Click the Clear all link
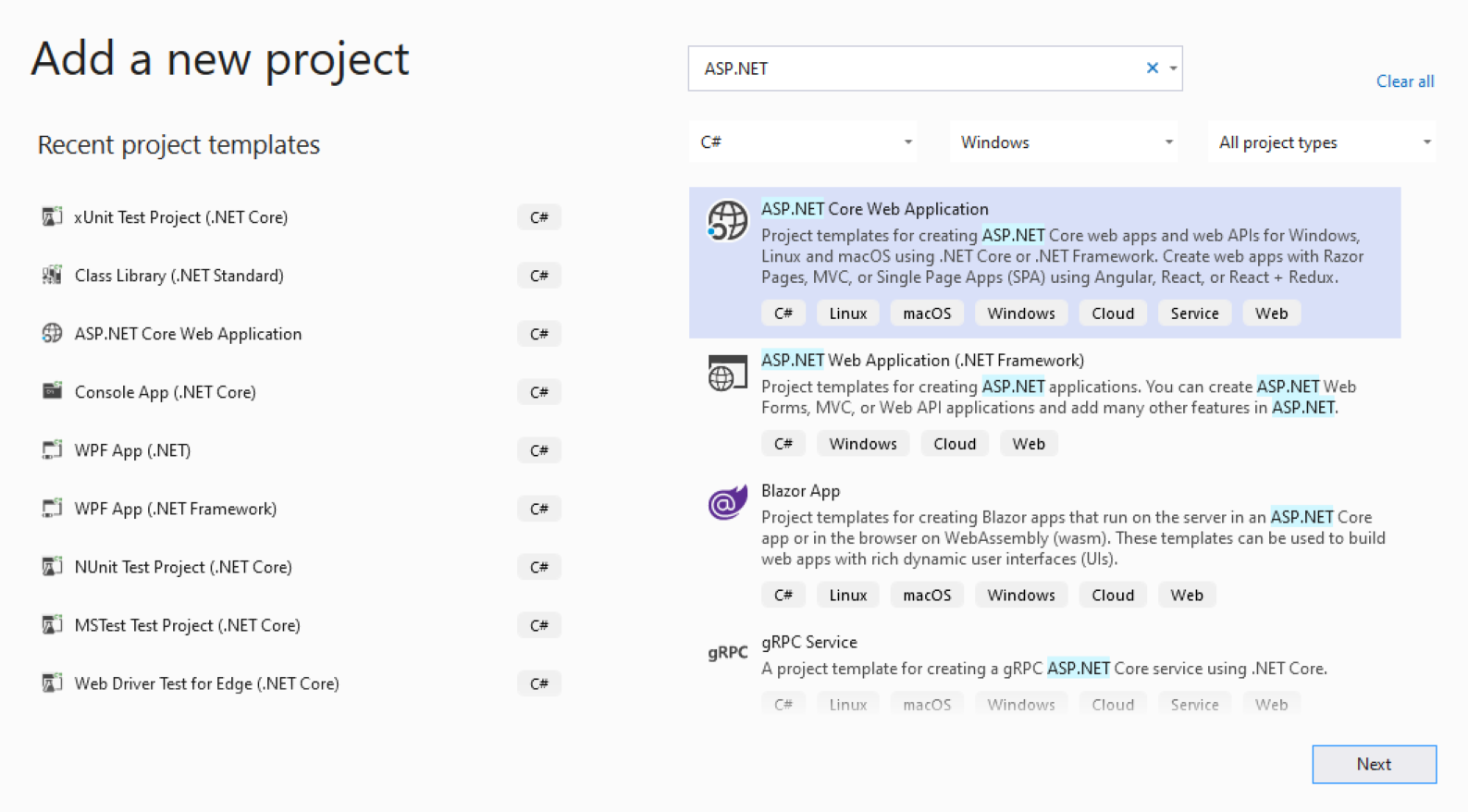The width and height of the screenshot is (1468, 812). (1405, 81)
